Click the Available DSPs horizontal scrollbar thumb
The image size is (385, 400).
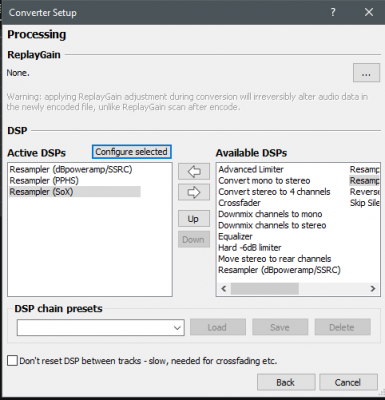[265, 288]
